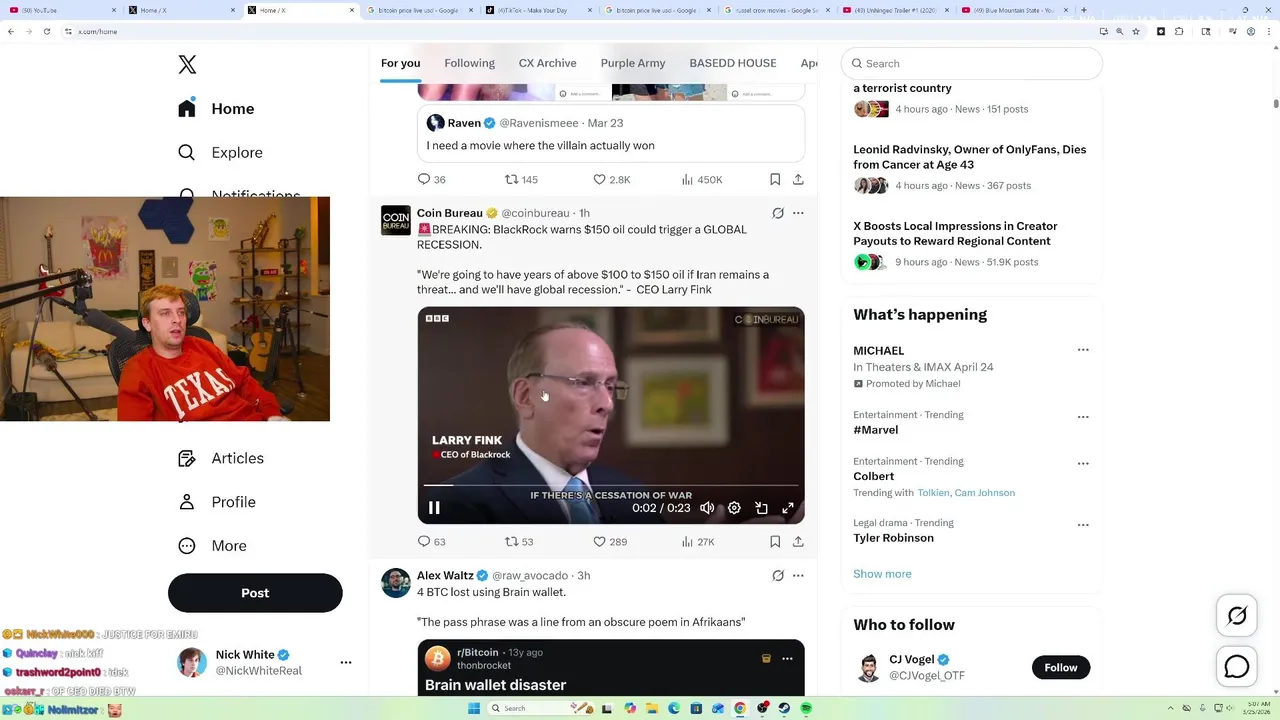The width and height of the screenshot is (1280, 720).
Task: Open the floating Messages chat button
Action: tap(1237, 667)
